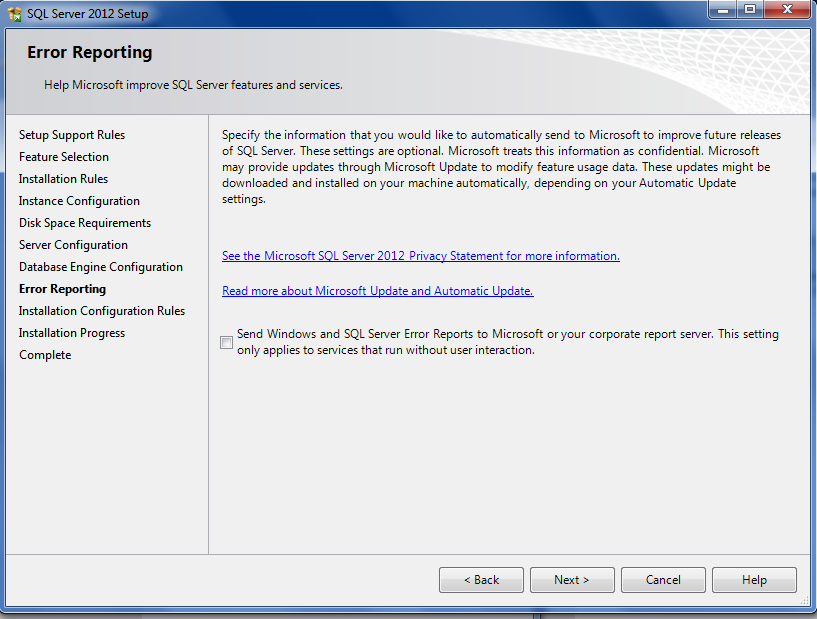Screen dimensions: 817x619
Task: Close the SQL Server 2012 Setup window
Action: [787, 9]
